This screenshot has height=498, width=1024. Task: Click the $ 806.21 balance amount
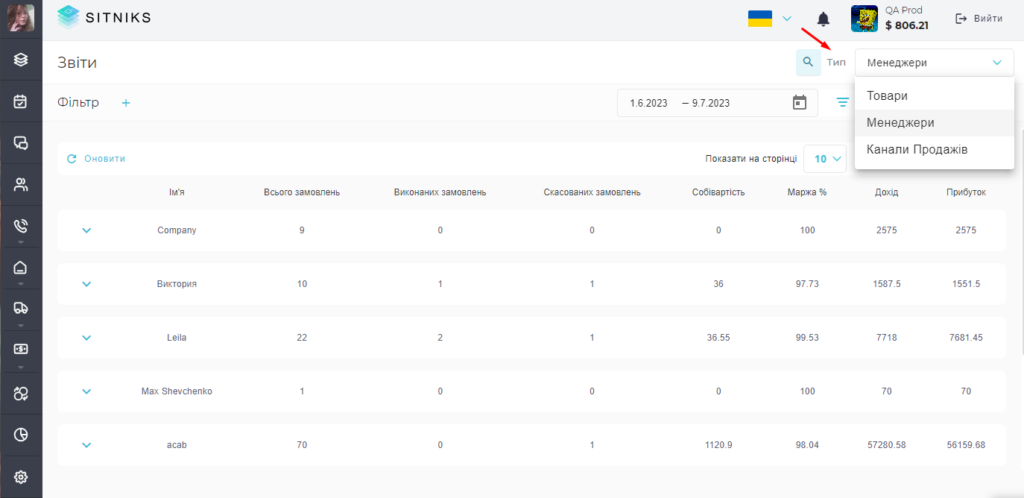[907, 26]
